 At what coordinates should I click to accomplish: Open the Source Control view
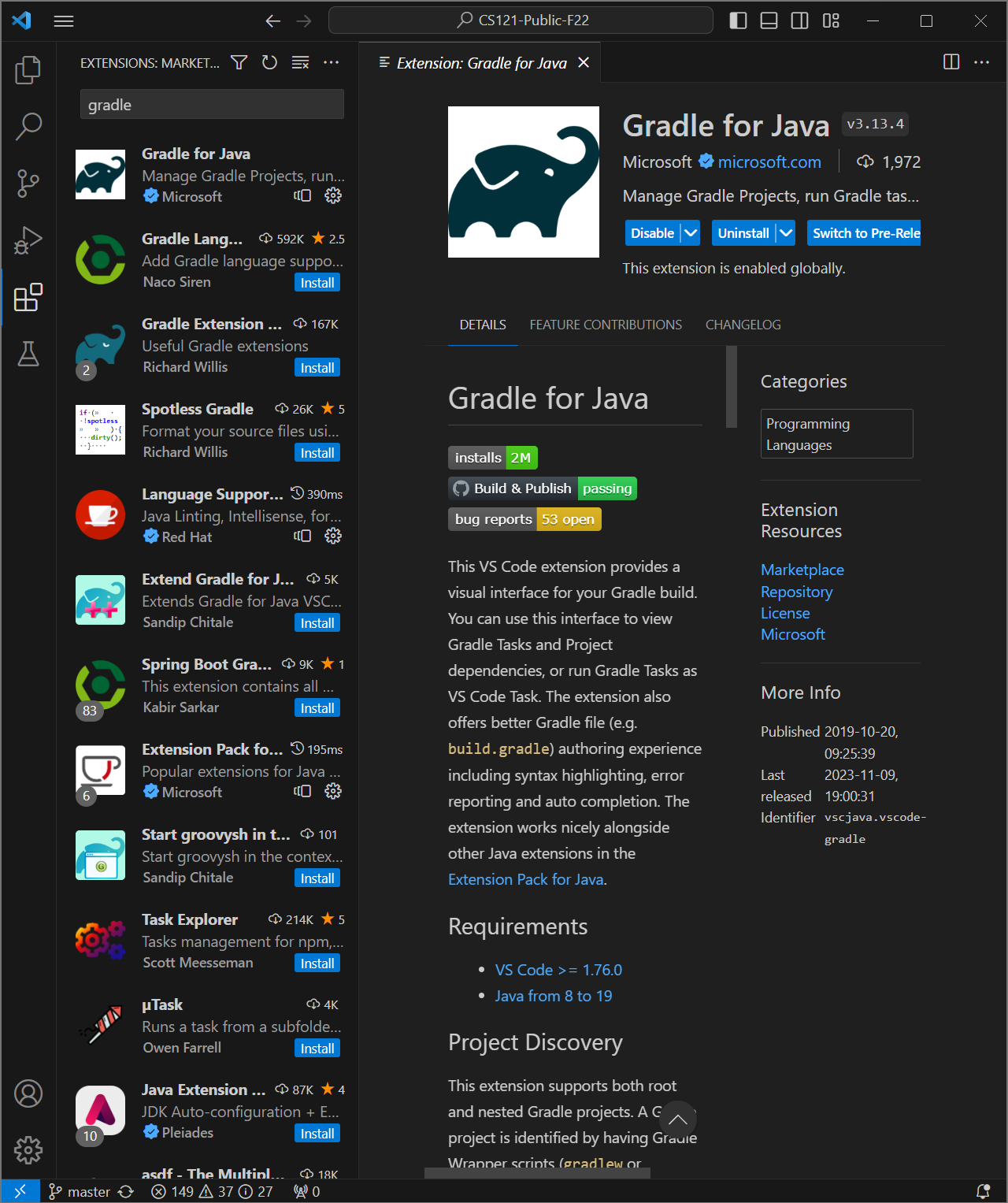28,183
